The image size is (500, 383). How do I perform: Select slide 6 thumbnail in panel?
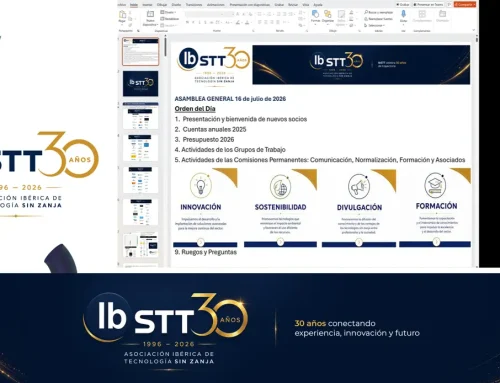coord(141,212)
